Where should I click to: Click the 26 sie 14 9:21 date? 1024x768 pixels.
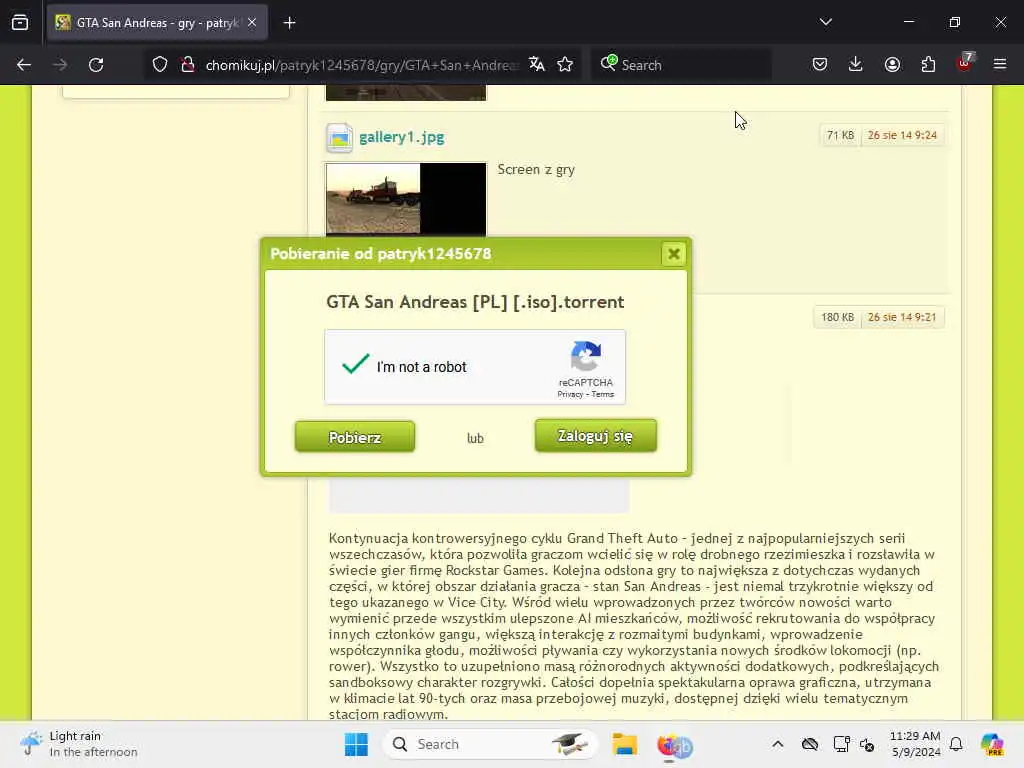(x=902, y=317)
